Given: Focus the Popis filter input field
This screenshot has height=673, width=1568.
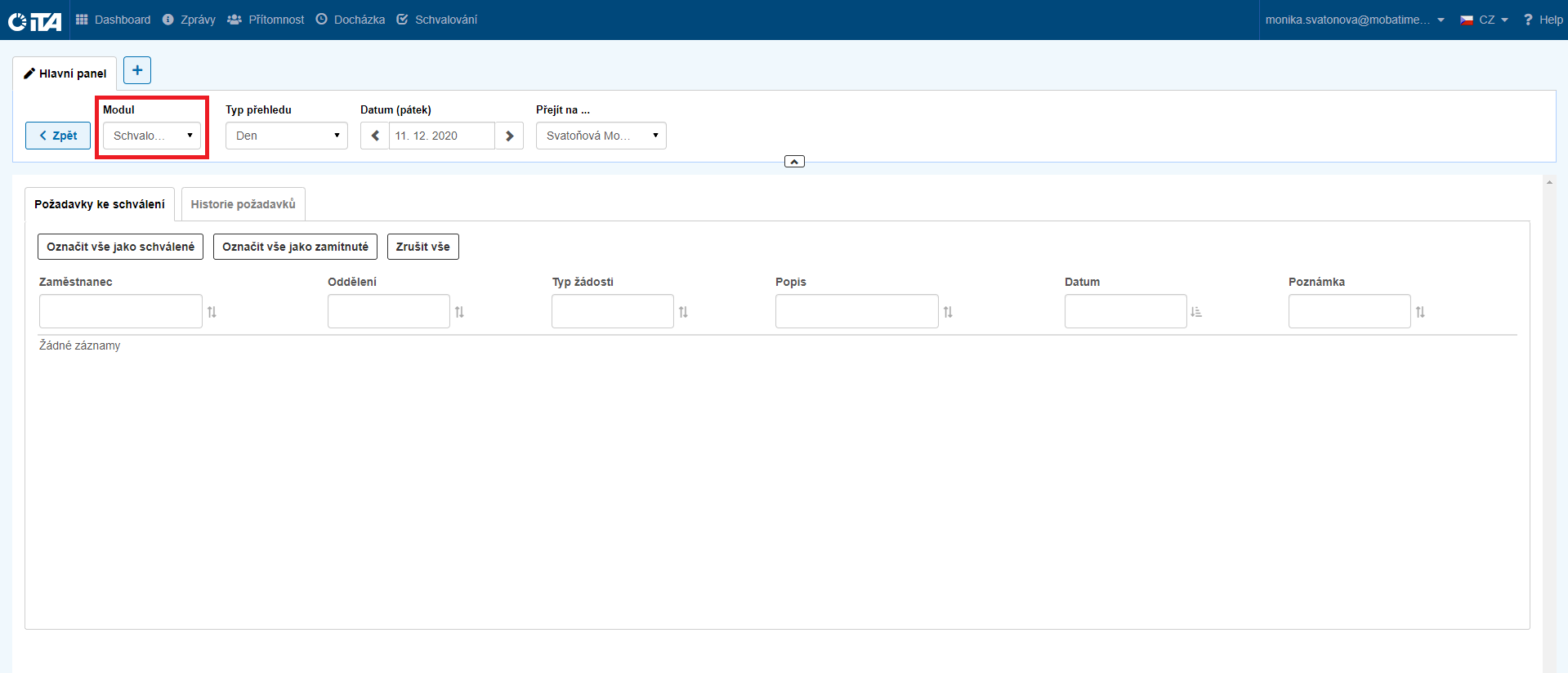Looking at the screenshot, I should coord(856,311).
